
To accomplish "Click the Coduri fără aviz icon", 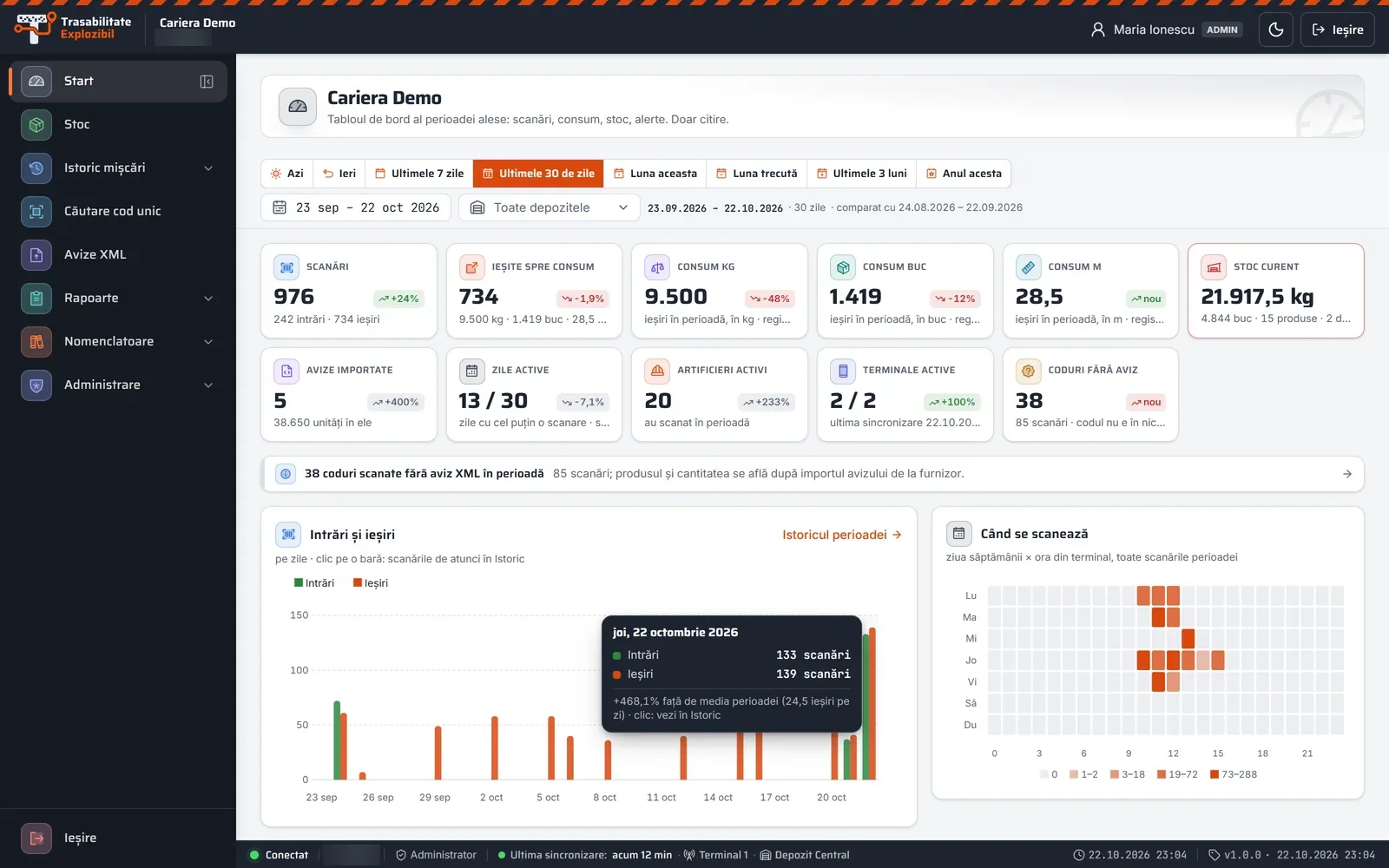I will 1028,371.
